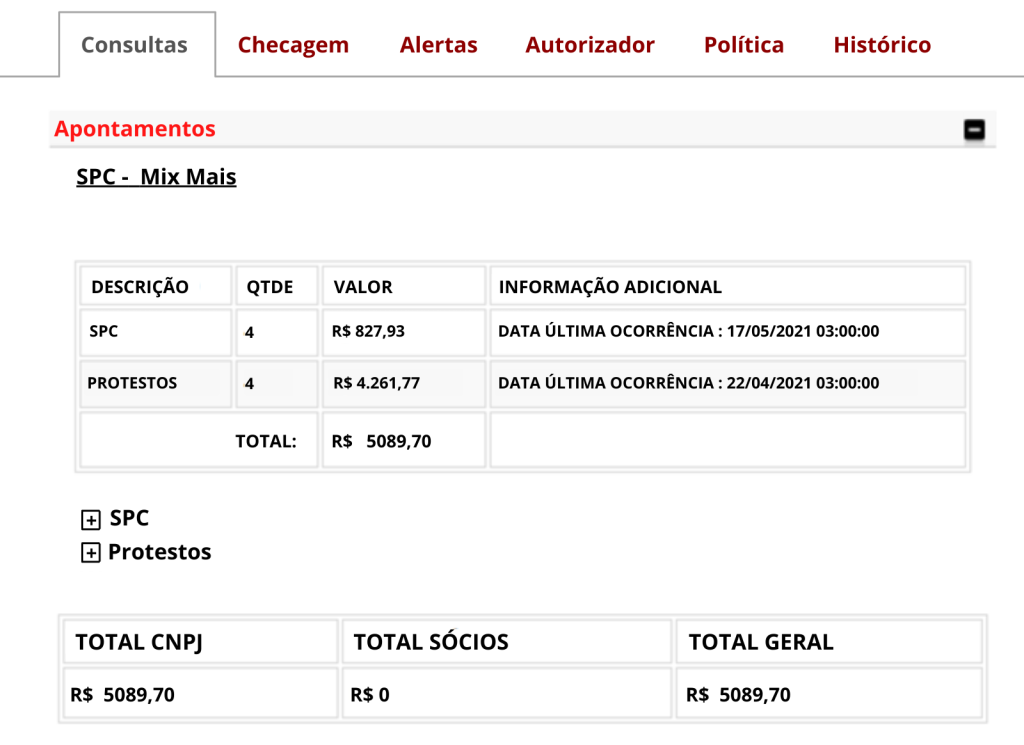
Task: Click the QTDE column header
Action: point(270,287)
